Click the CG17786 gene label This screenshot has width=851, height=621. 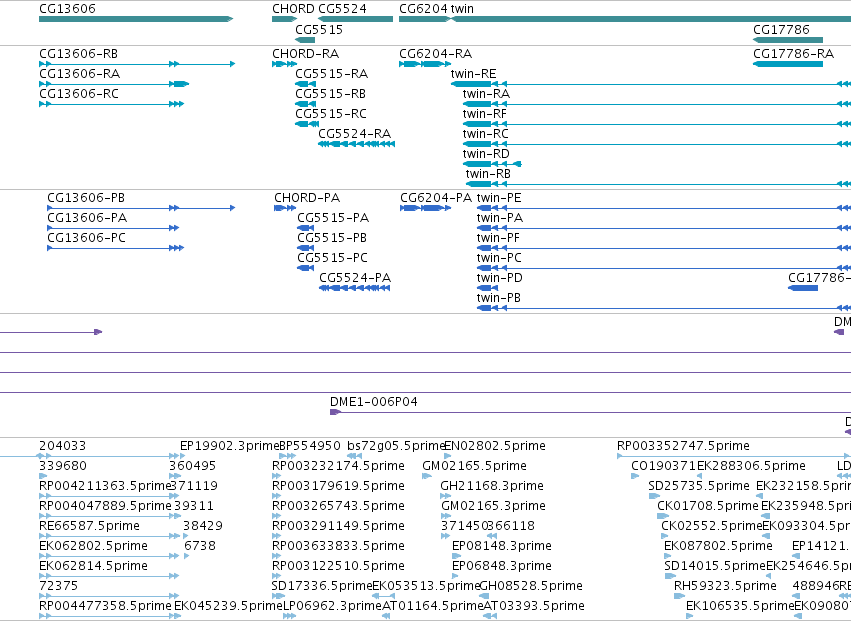pos(781,30)
